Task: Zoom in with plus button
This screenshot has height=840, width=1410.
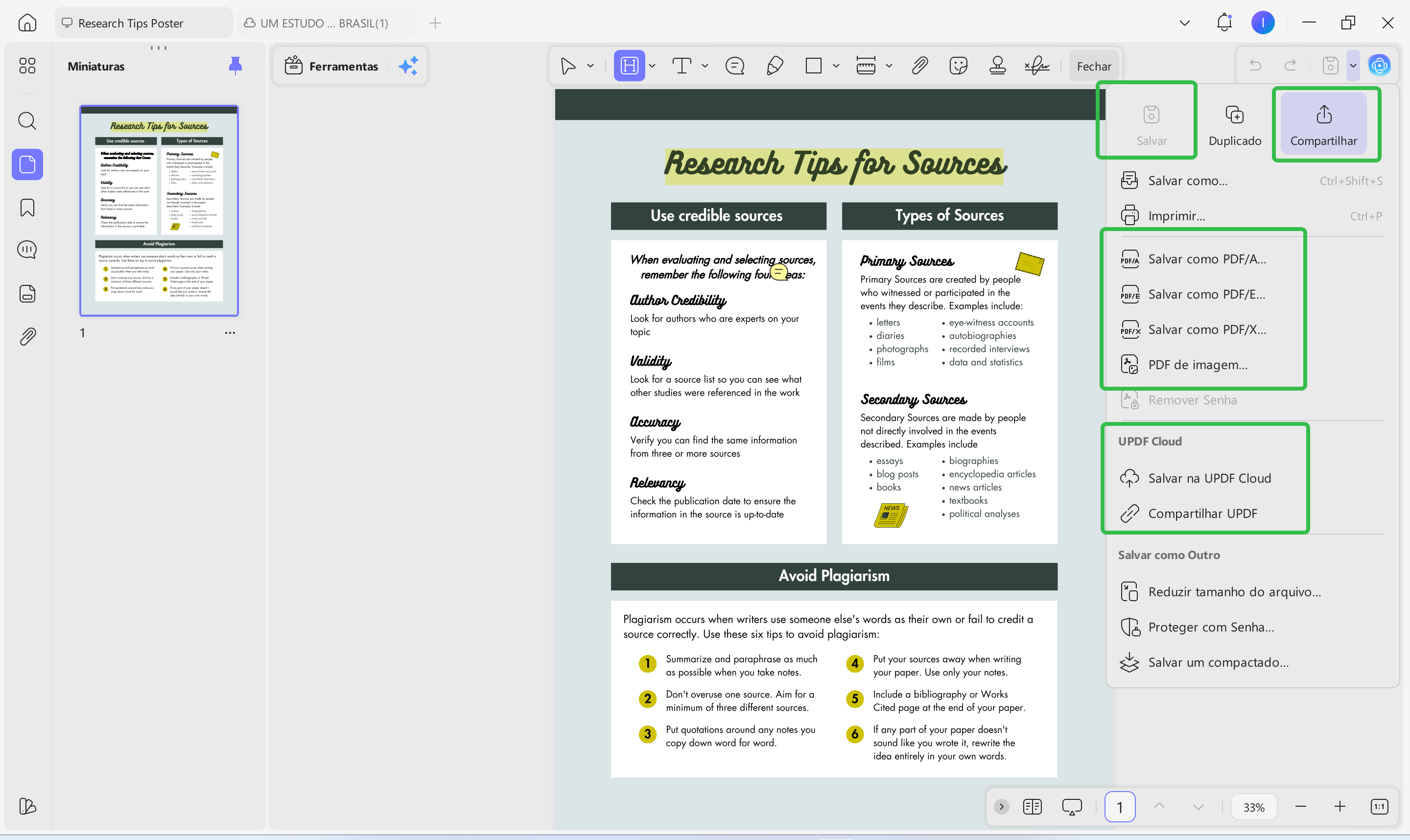Action: pyautogui.click(x=1339, y=807)
